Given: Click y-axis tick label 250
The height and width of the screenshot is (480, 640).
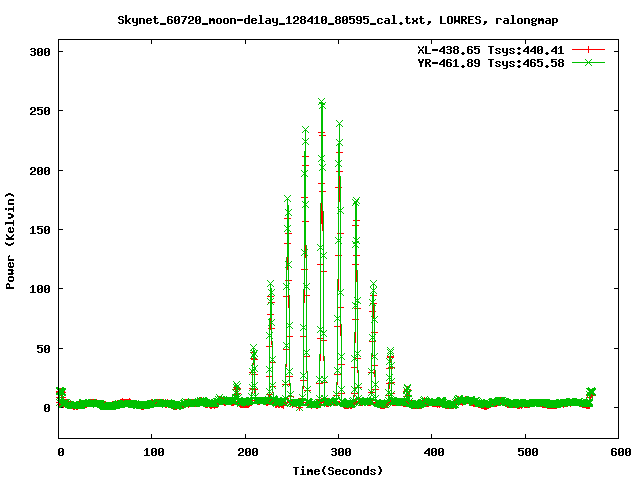Looking at the screenshot, I should [x=40, y=111].
